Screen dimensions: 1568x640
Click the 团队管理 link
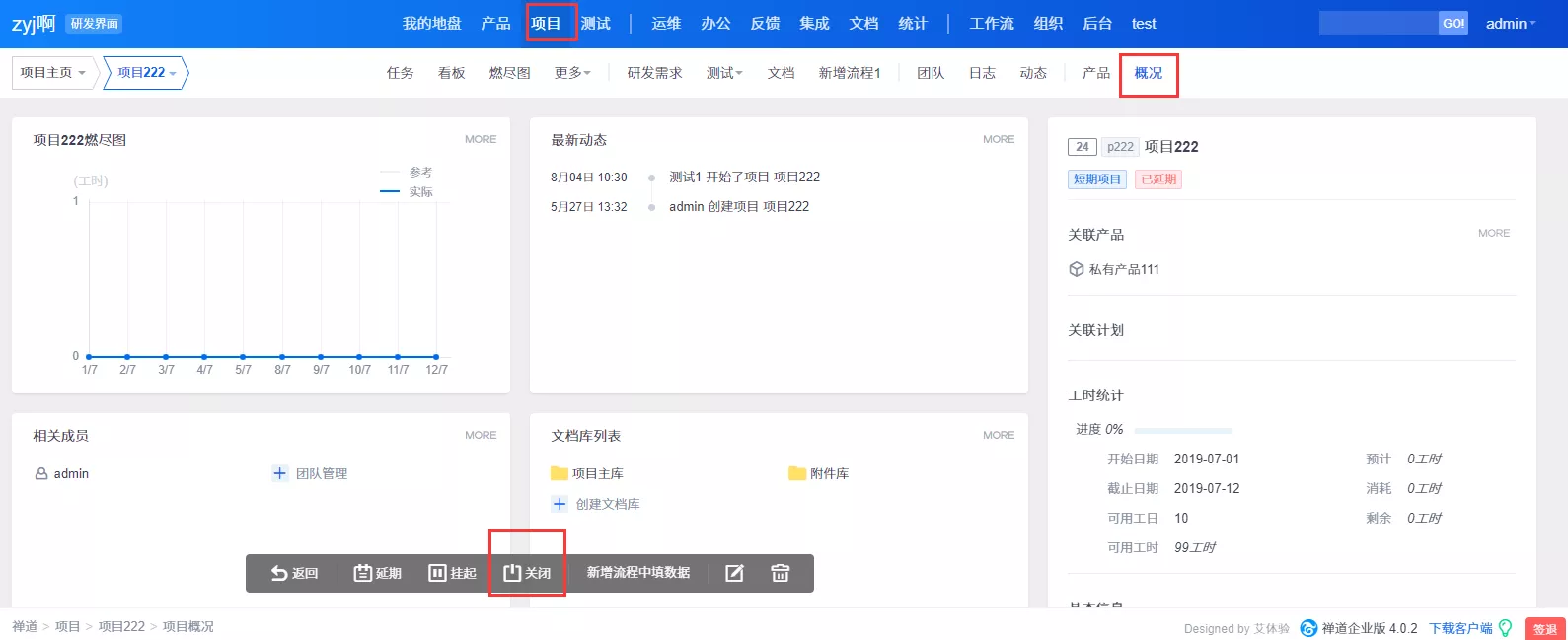pos(322,473)
